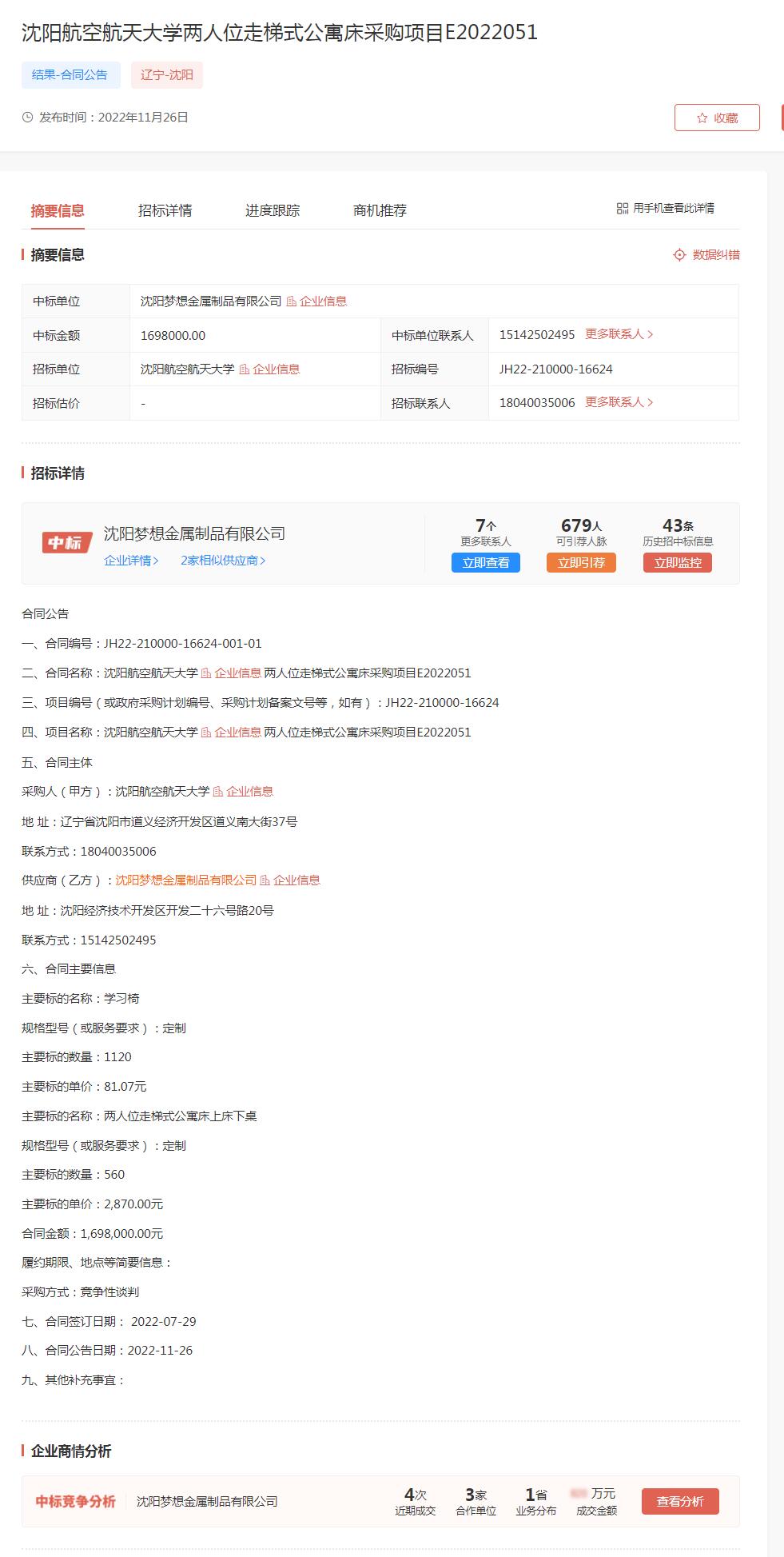Click 中标金额 value 1698000.00

click(x=173, y=336)
